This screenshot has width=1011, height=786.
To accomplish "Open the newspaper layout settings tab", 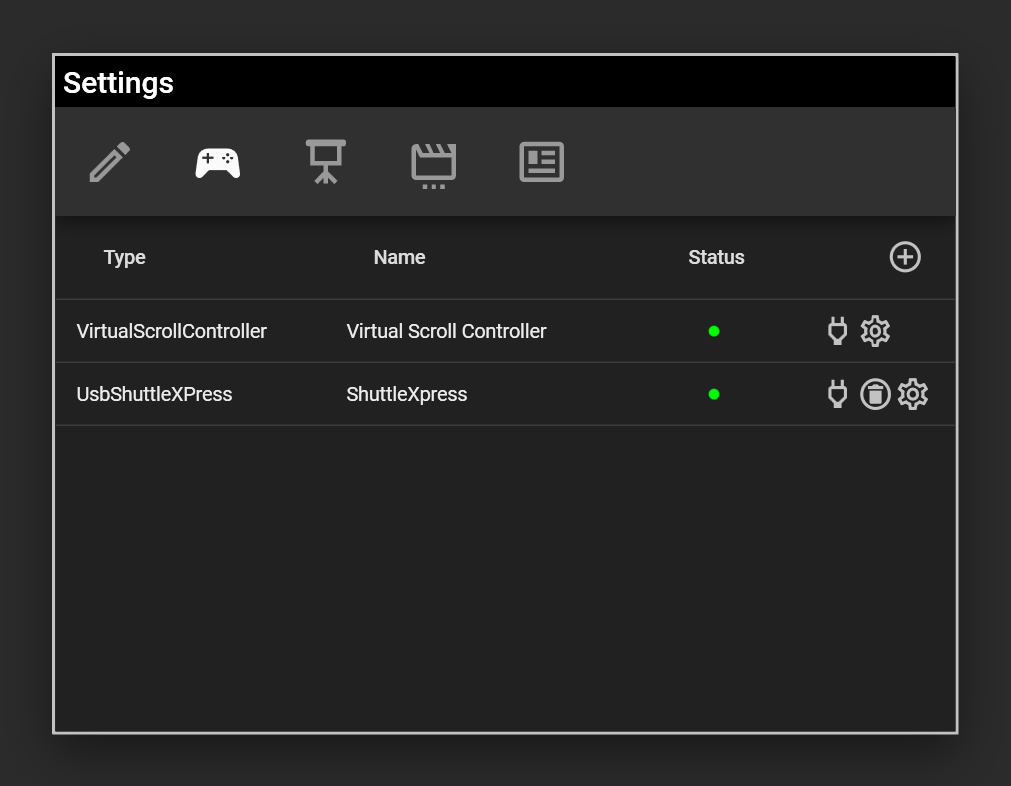I will click(x=541, y=162).
